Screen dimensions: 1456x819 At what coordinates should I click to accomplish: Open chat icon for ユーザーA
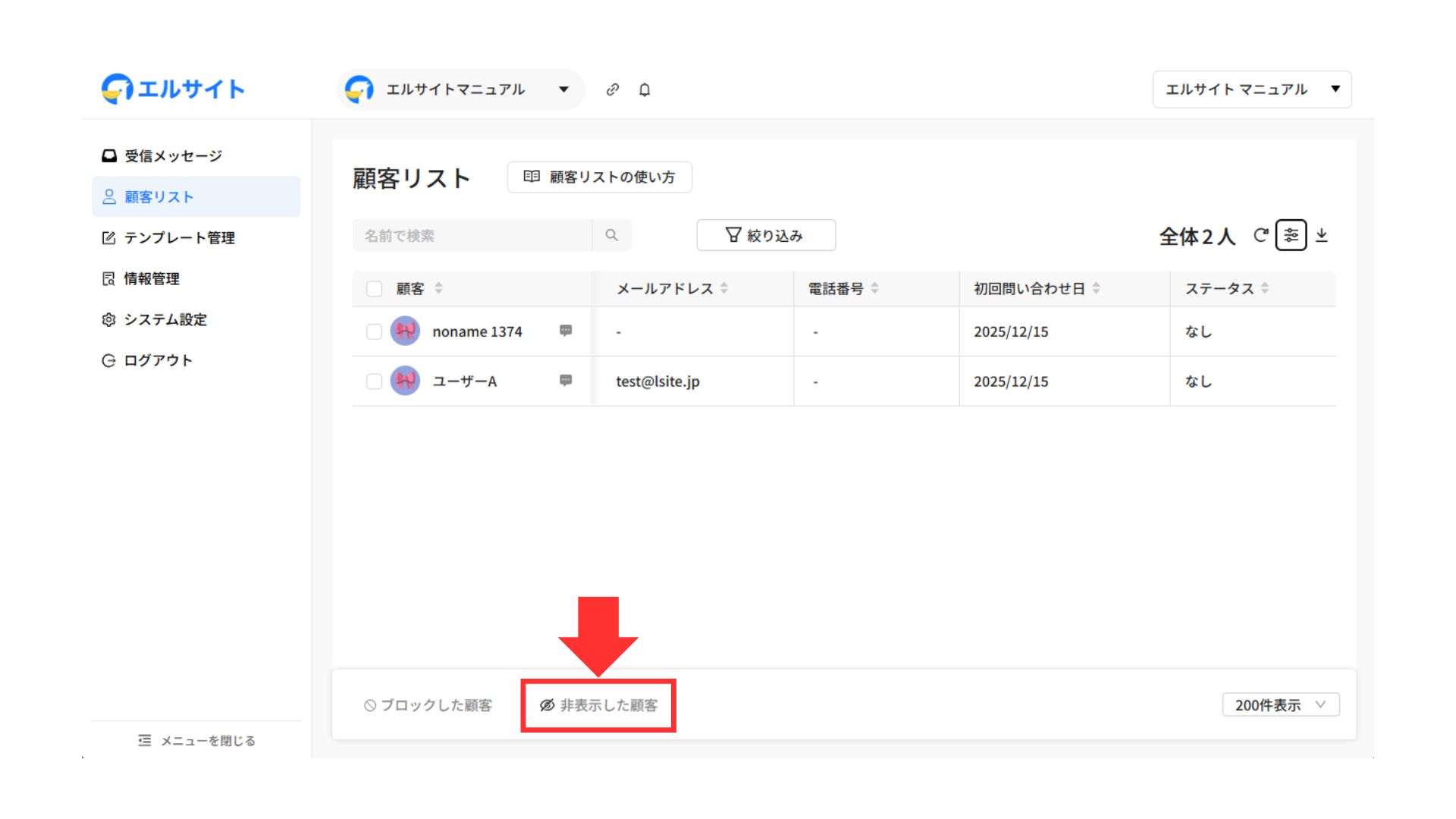[566, 381]
